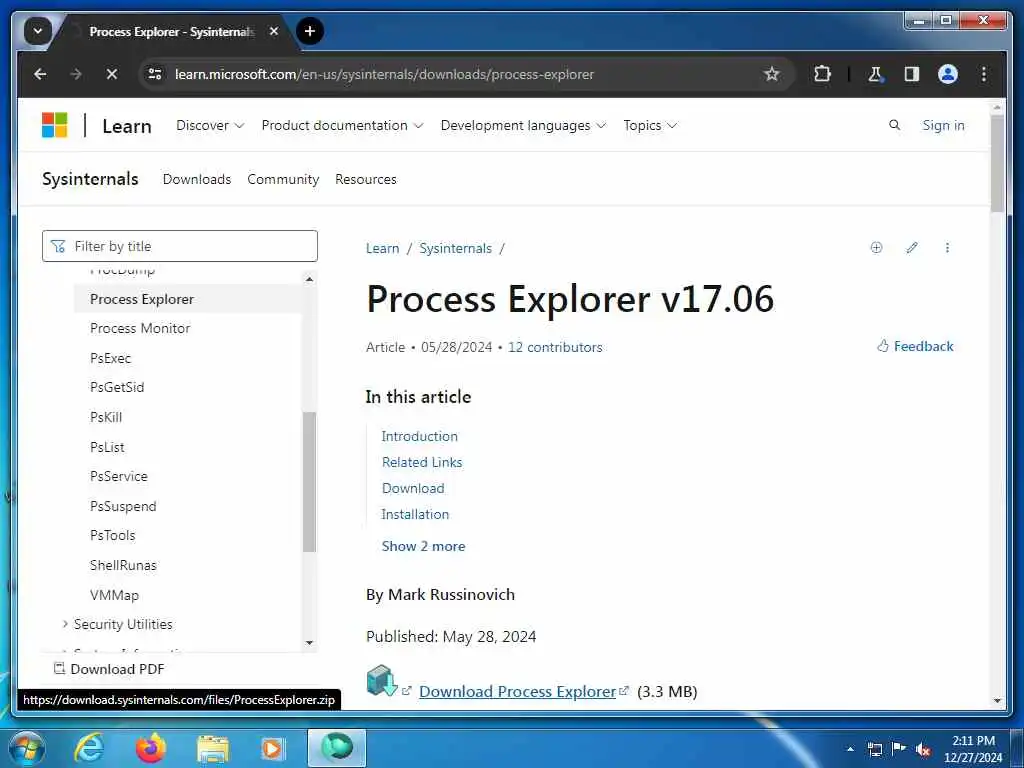Expand Development languages menu
Screen dimensions: 1024x768
pyautogui.click(x=523, y=125)
